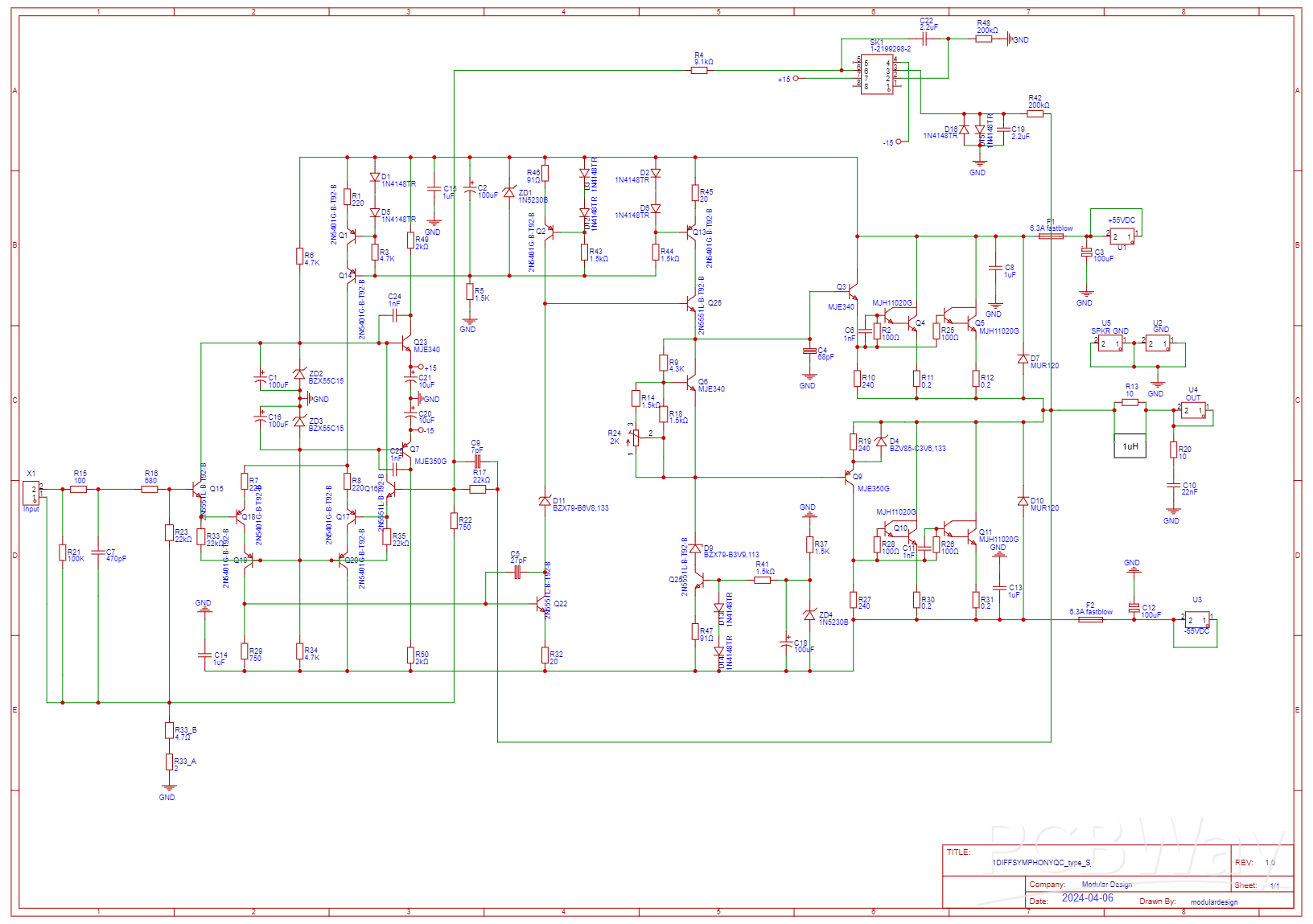Select Zener diode ZD1 1N5230B
Viewport: 1313px width, 924px height.
508,192
